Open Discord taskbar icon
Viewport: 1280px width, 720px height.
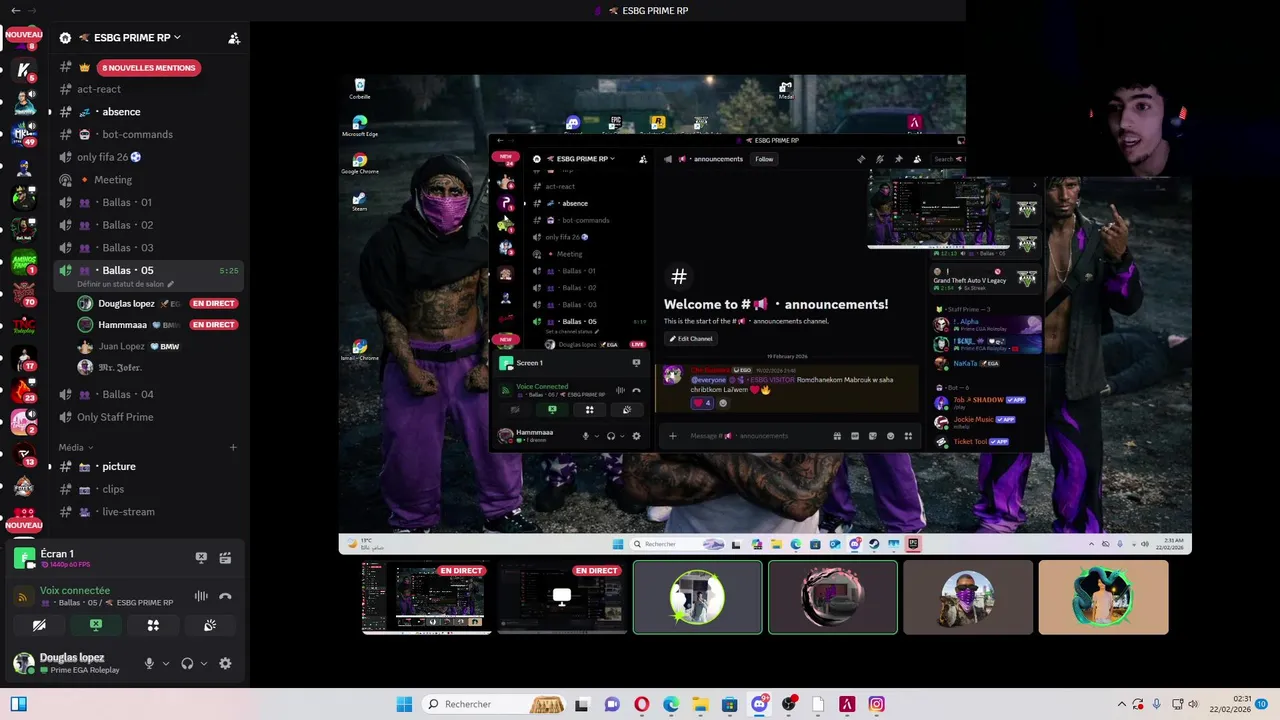(x=759, y=704)
